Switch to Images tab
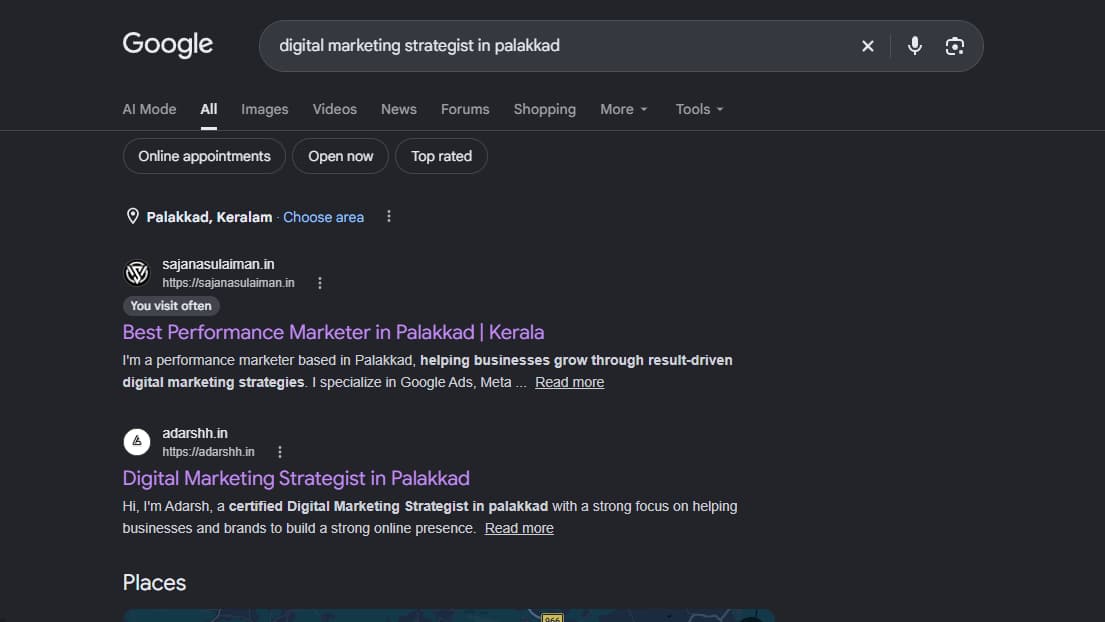Viewport: 1105px width, 622px height. pyautogui.click(x=264, y=109)
